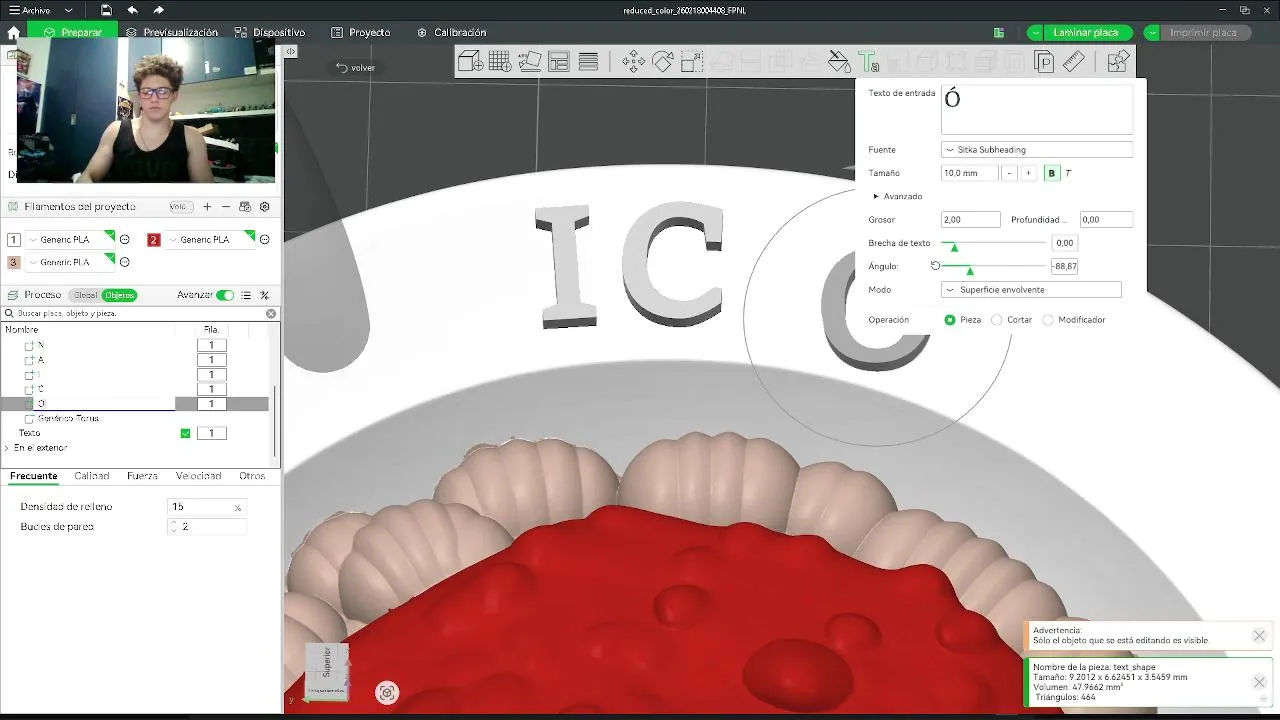Open filament 2 Generic PLA dropdown
The height and width of the screenshot is (720, 1280).
click(210, 239)
